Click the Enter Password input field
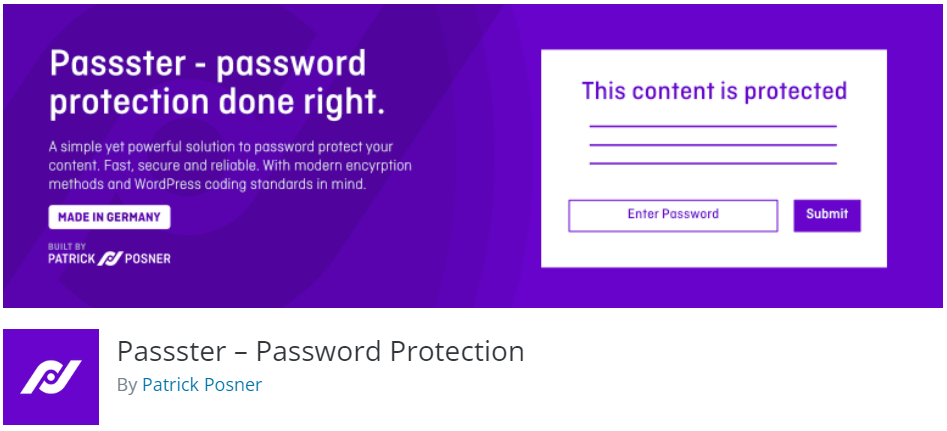 tap(673, 215)
